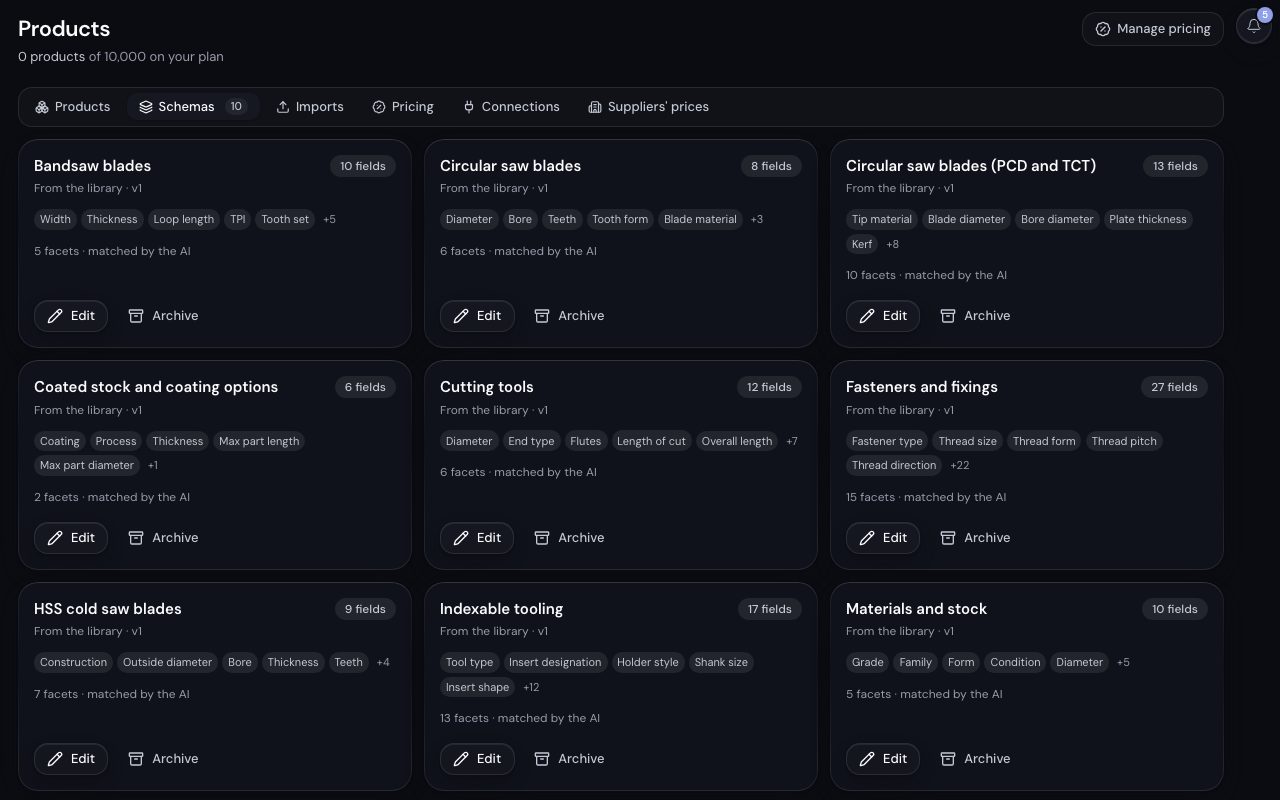Viewport: 1280px width, 800px height.
Task: Open the Connections tab
Action: pyautogui.click(x=511, y=107)
